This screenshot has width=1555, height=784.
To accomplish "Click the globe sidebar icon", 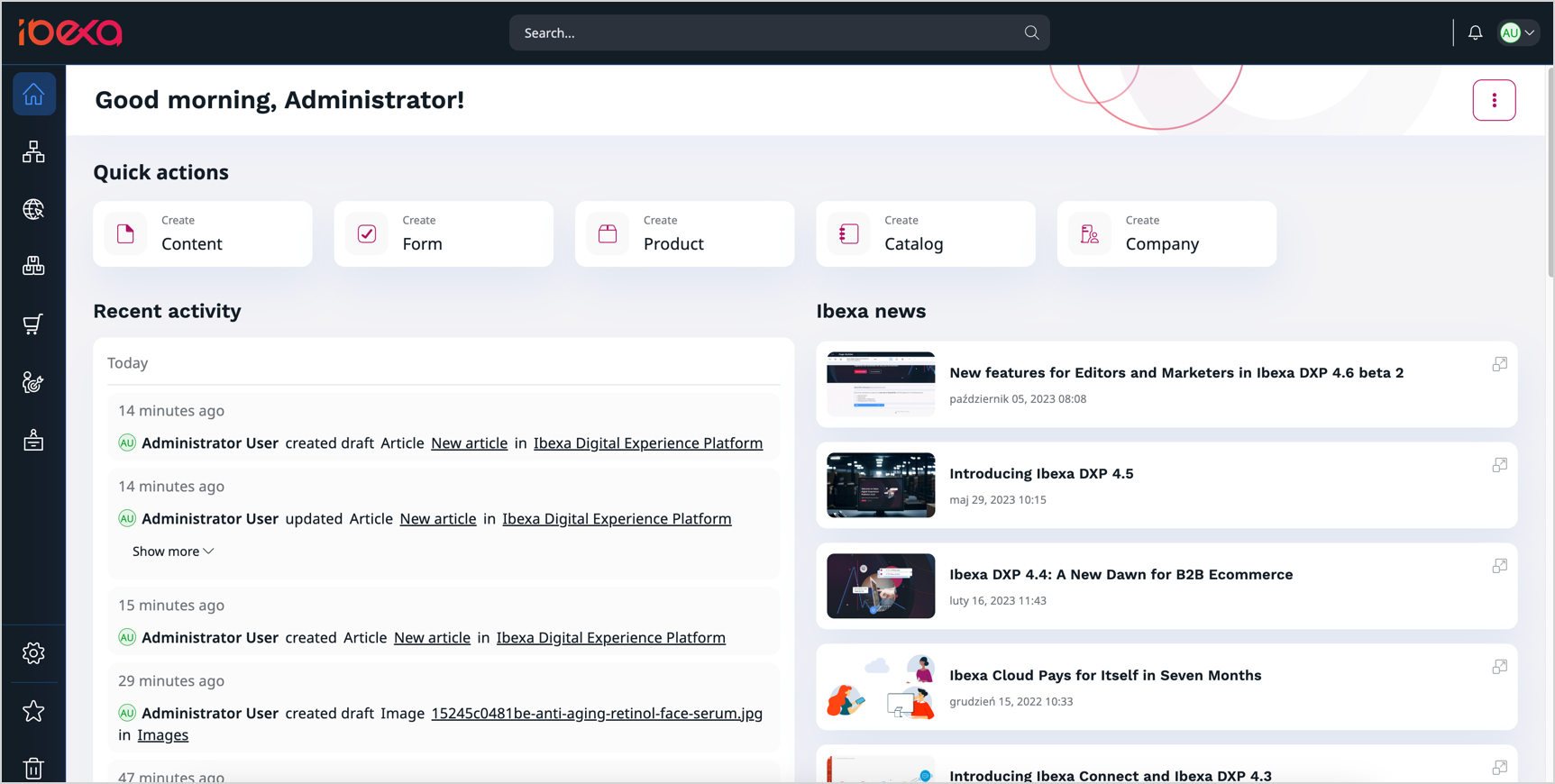I will pyautogui.click(x=33, y=209).
